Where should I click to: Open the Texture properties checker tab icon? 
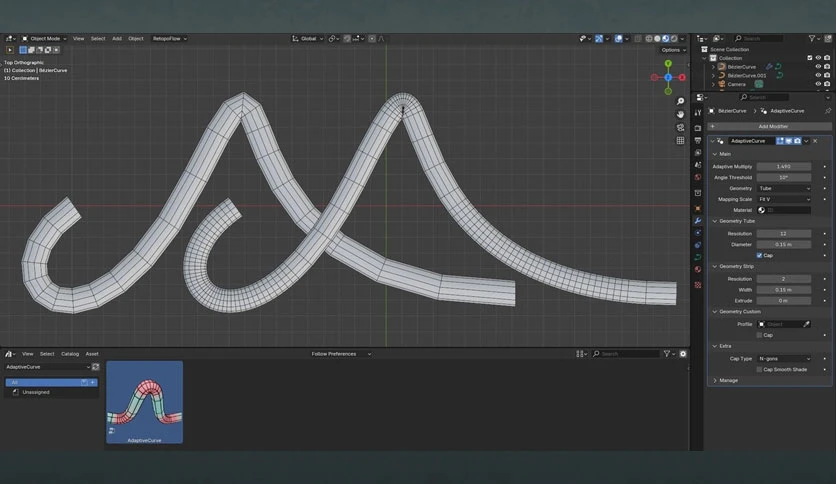coord(698,285)
